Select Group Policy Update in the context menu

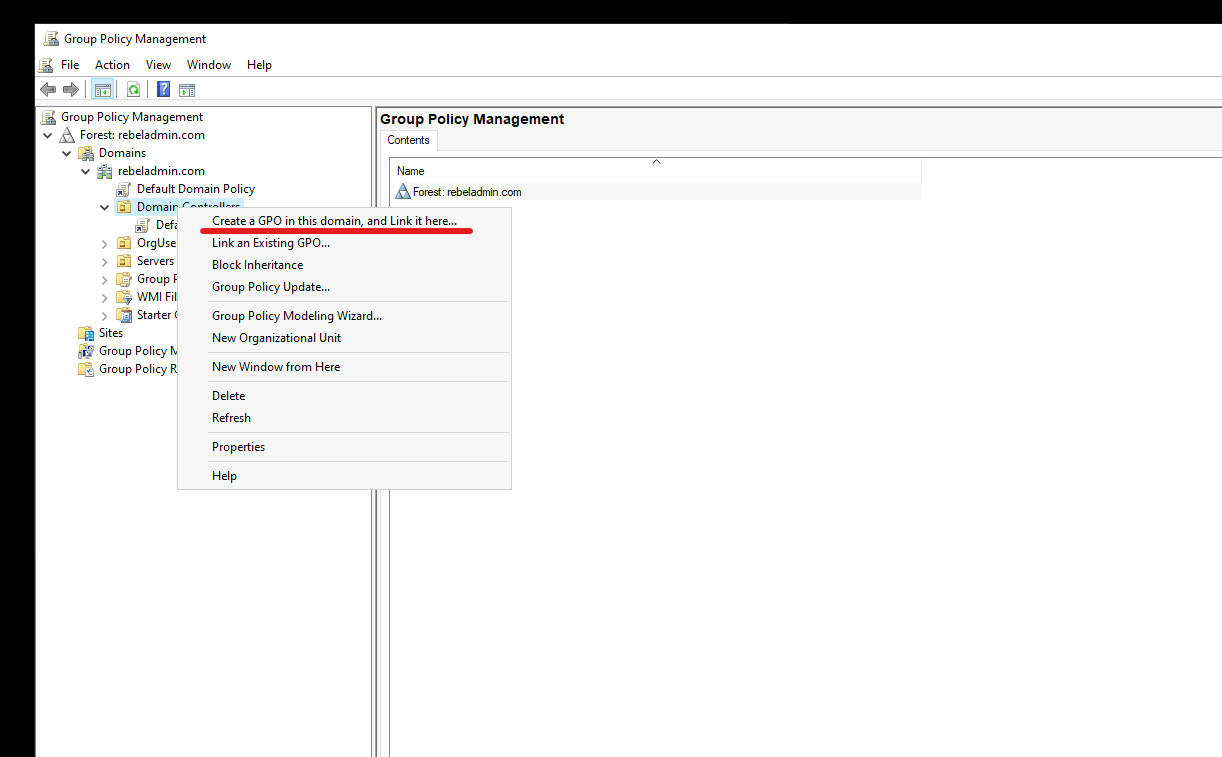[344, 287]
